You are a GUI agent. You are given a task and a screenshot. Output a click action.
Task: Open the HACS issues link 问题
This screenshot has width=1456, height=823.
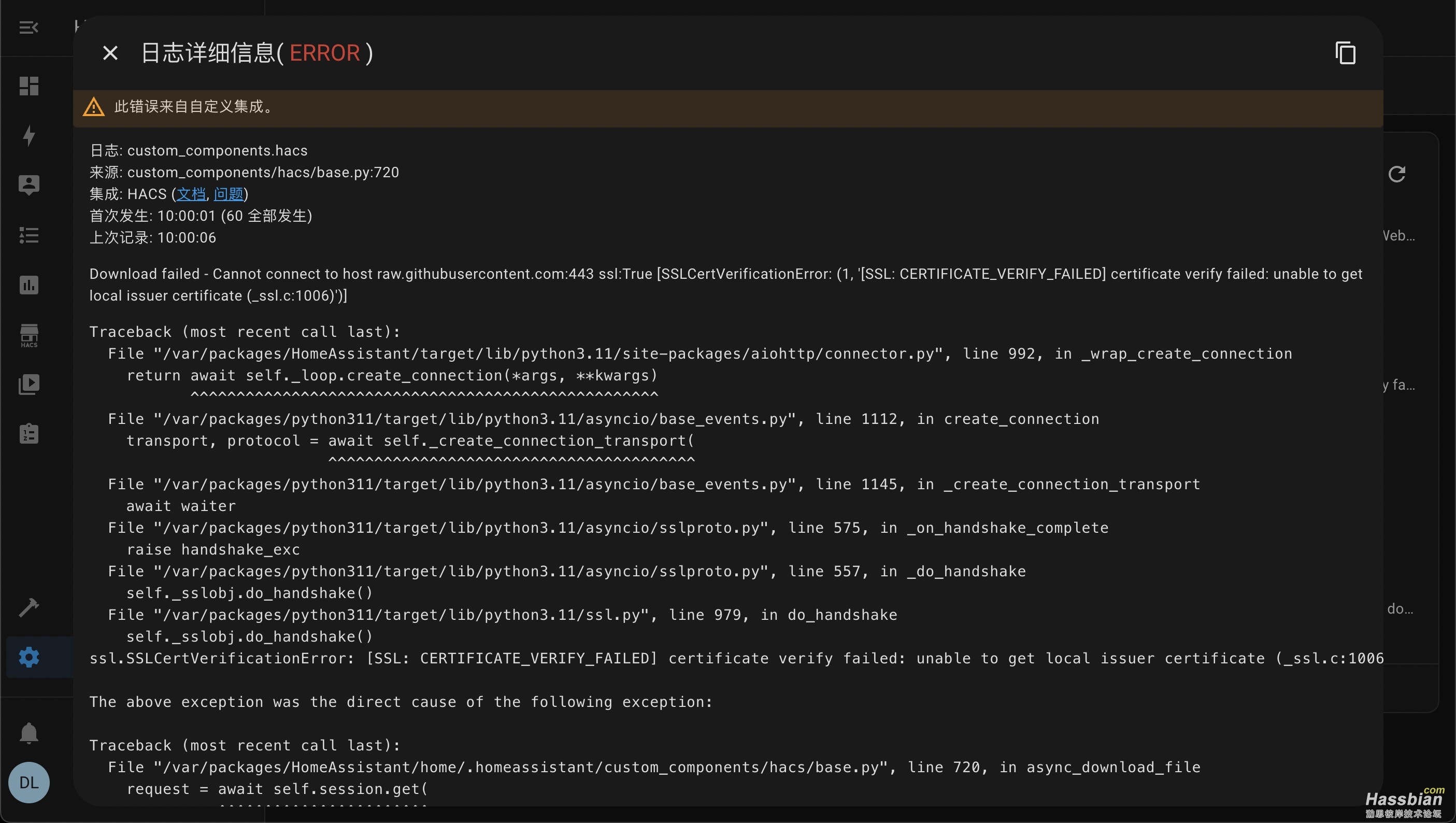229,194
